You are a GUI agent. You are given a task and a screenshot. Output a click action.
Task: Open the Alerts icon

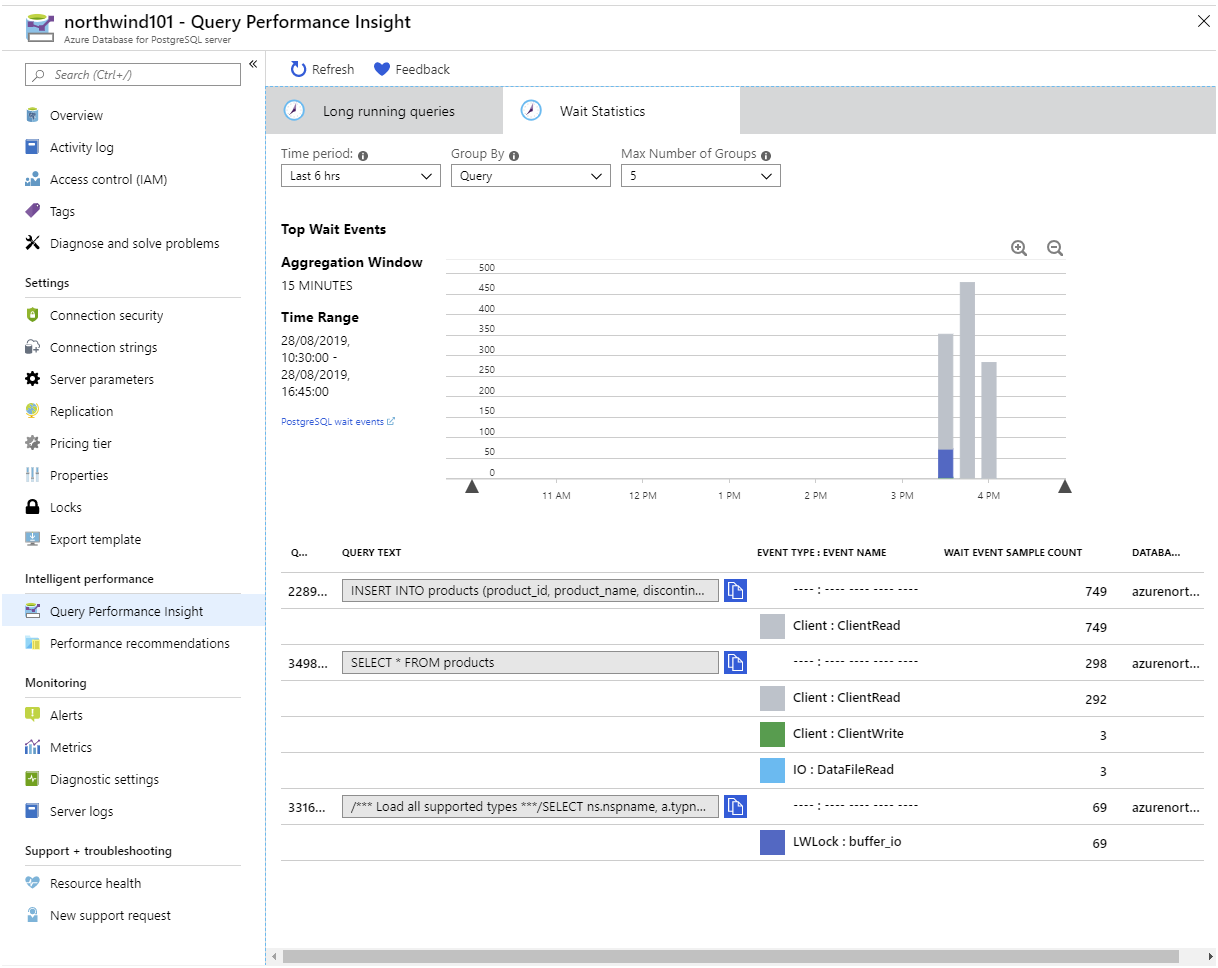33,715
